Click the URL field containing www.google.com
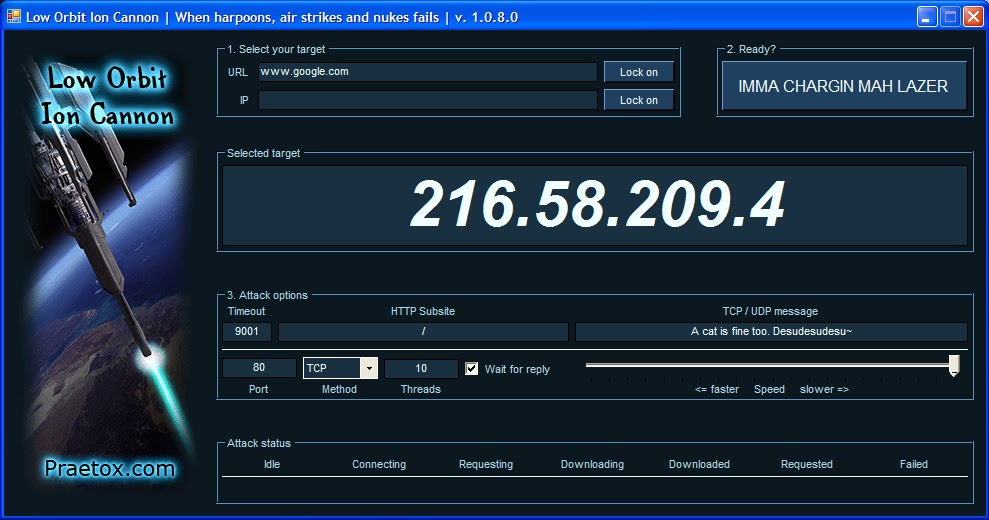The width and height of the screenshot is (989, 520). (x=428, y=72)
